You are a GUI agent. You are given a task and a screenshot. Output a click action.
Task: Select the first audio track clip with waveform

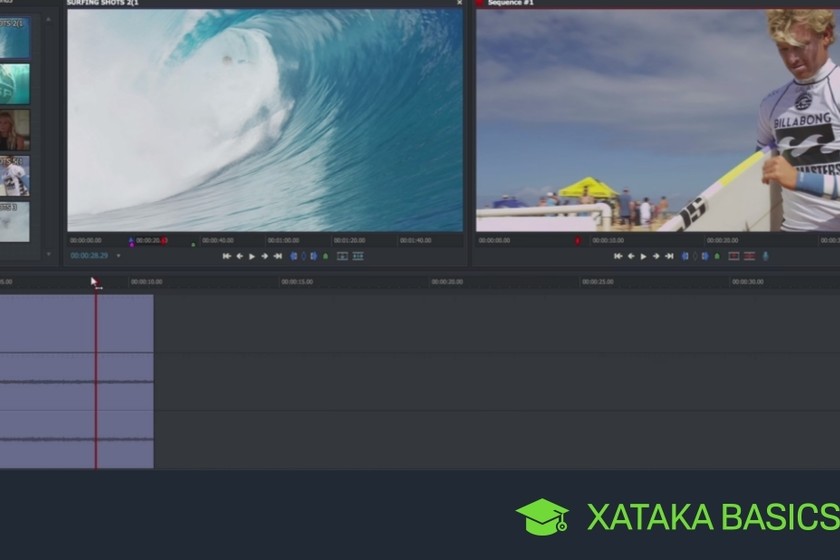coord(77,382)
